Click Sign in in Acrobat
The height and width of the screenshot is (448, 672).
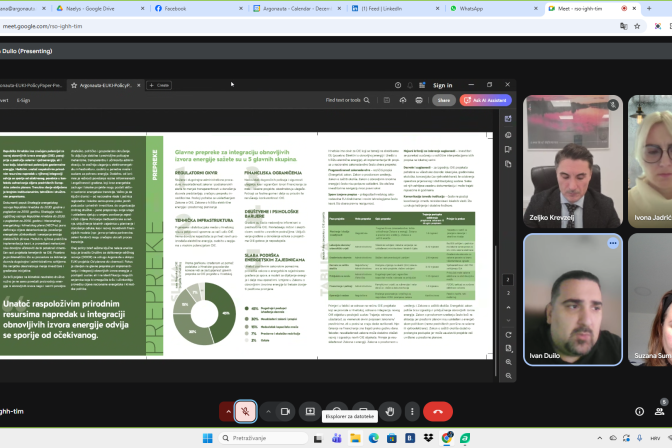point(442,86)
